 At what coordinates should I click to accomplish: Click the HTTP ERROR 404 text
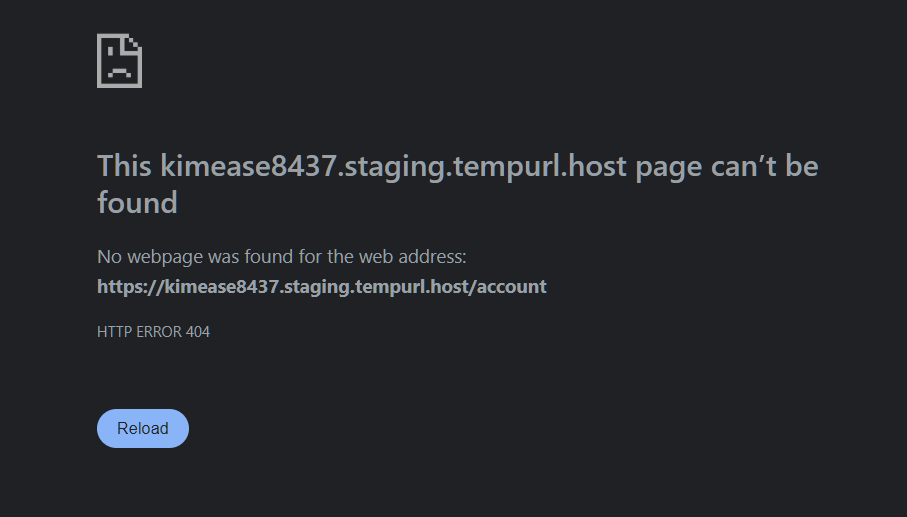click(153, 332)
